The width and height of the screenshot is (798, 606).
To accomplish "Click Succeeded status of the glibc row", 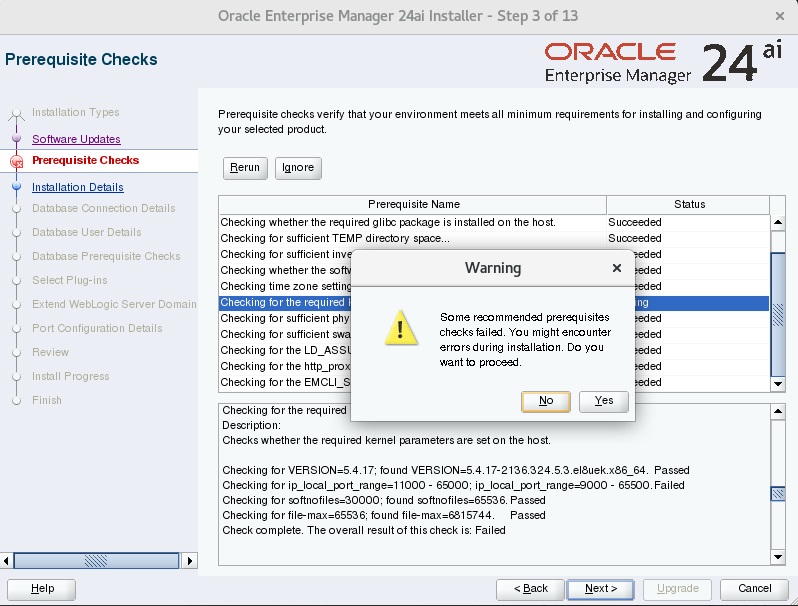I will coord(635,222).
